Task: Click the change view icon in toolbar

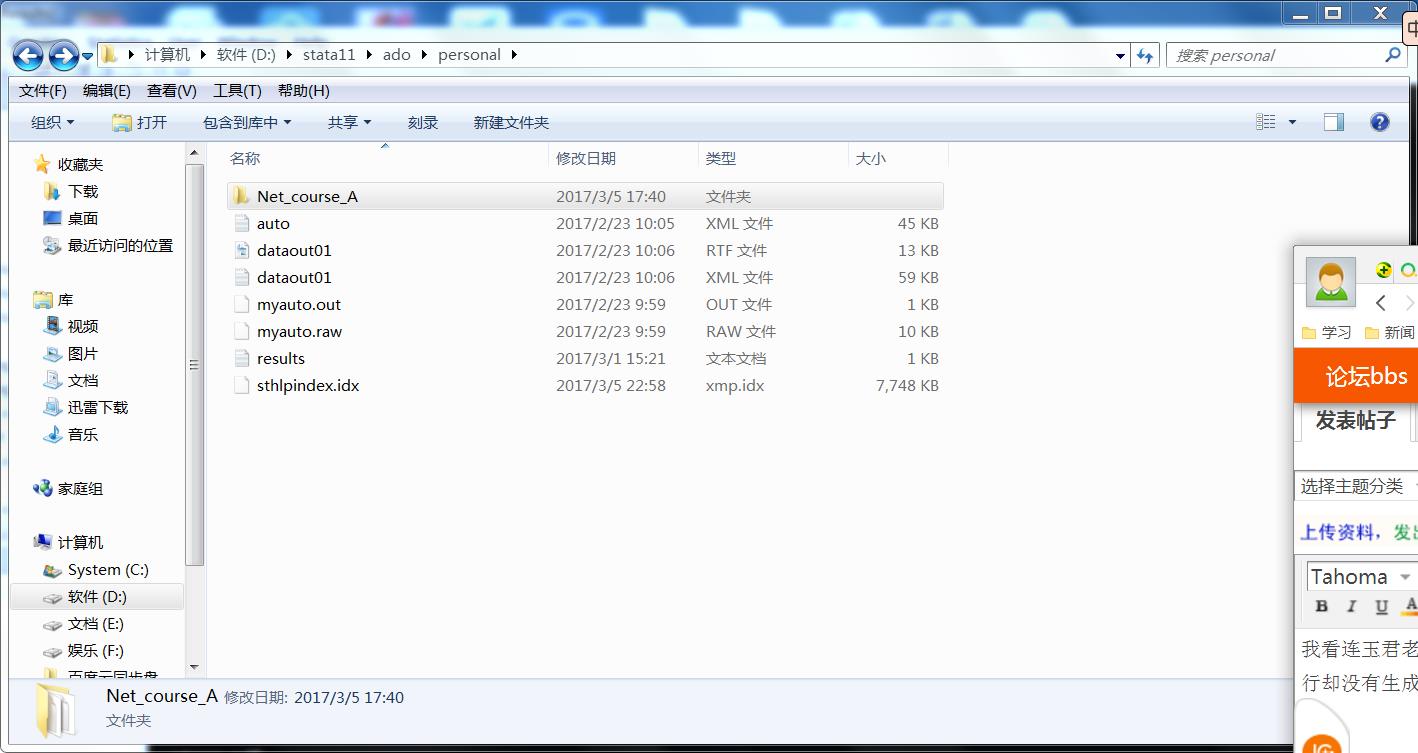Action: click(1266, 122)
